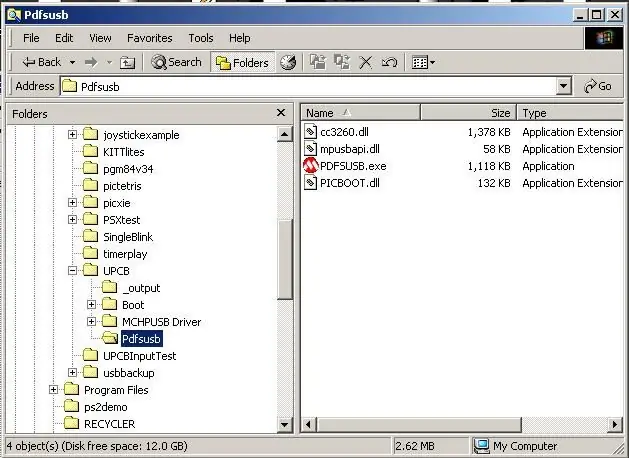Click the folder tree scroll down arrow
Screen dimensions: 629x458
(284, 425)
